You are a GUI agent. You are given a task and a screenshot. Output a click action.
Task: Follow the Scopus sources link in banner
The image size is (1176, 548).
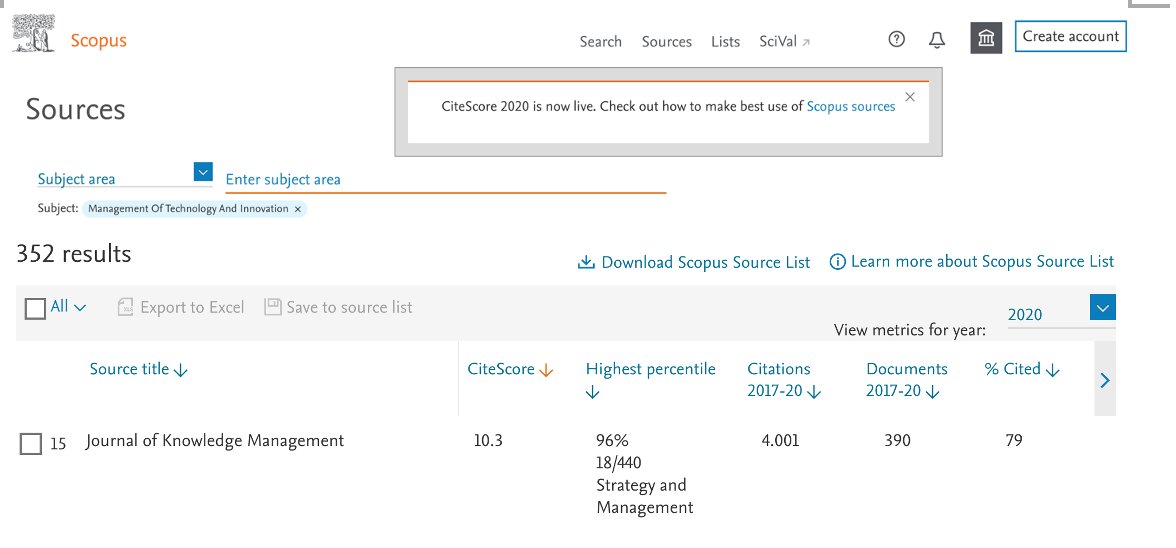coord(850,106)
